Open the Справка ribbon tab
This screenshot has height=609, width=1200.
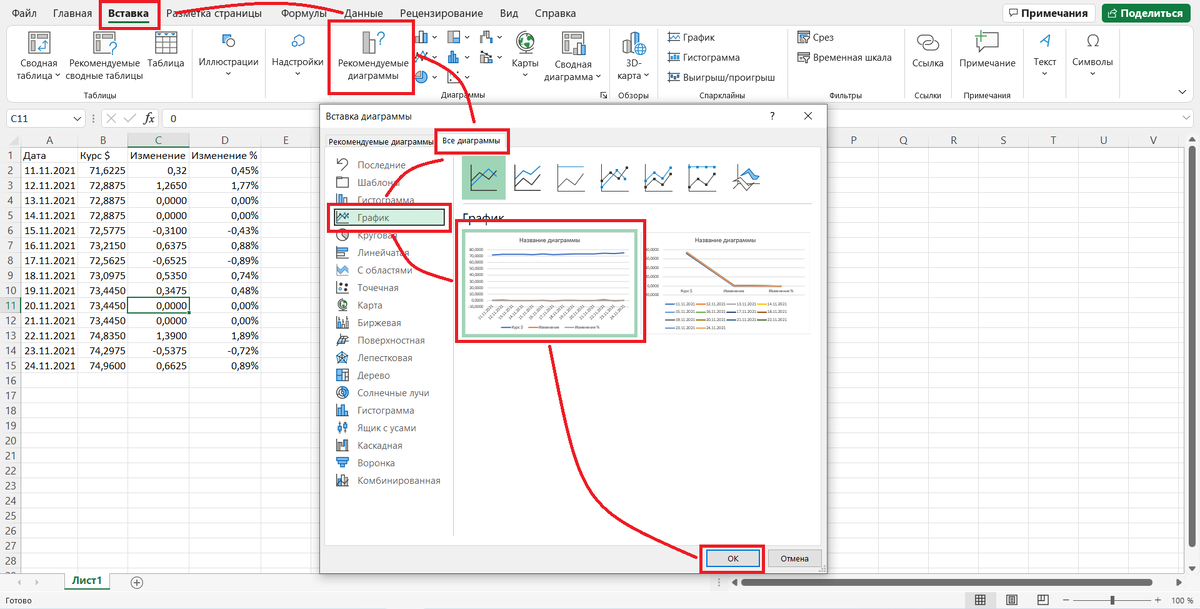pyautogui.click(x=555, y=14)
